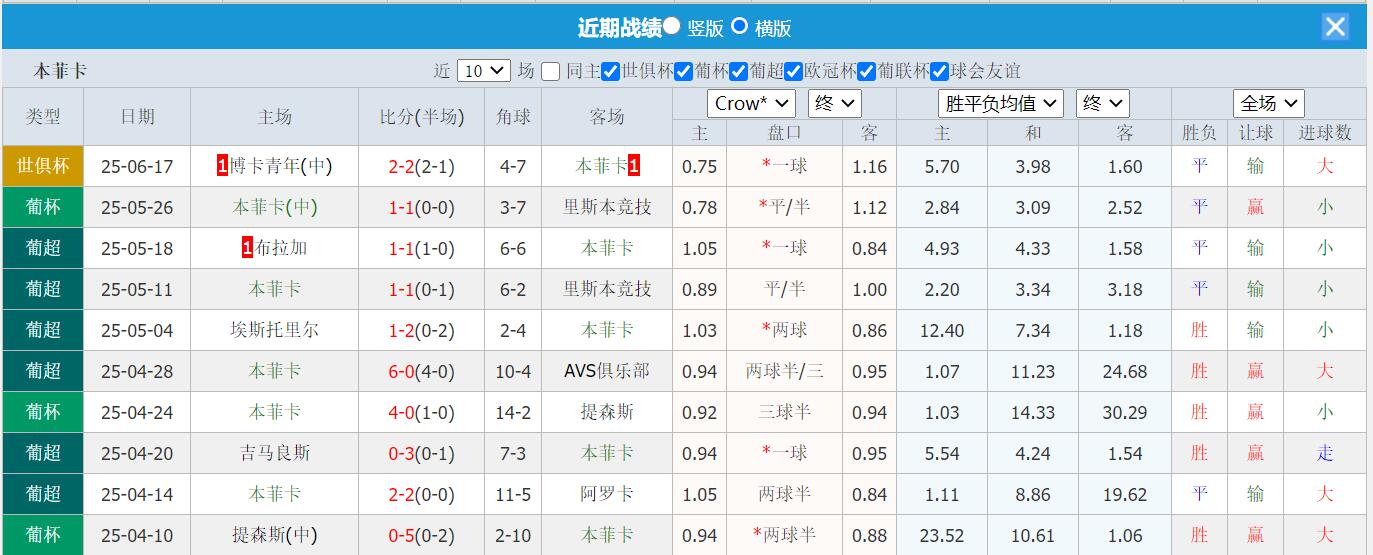The height and width of the screenshot is (555, 1373).
Task: Click the 葡超 badge in the 25-05-18 row
Action: click(43, 248)
